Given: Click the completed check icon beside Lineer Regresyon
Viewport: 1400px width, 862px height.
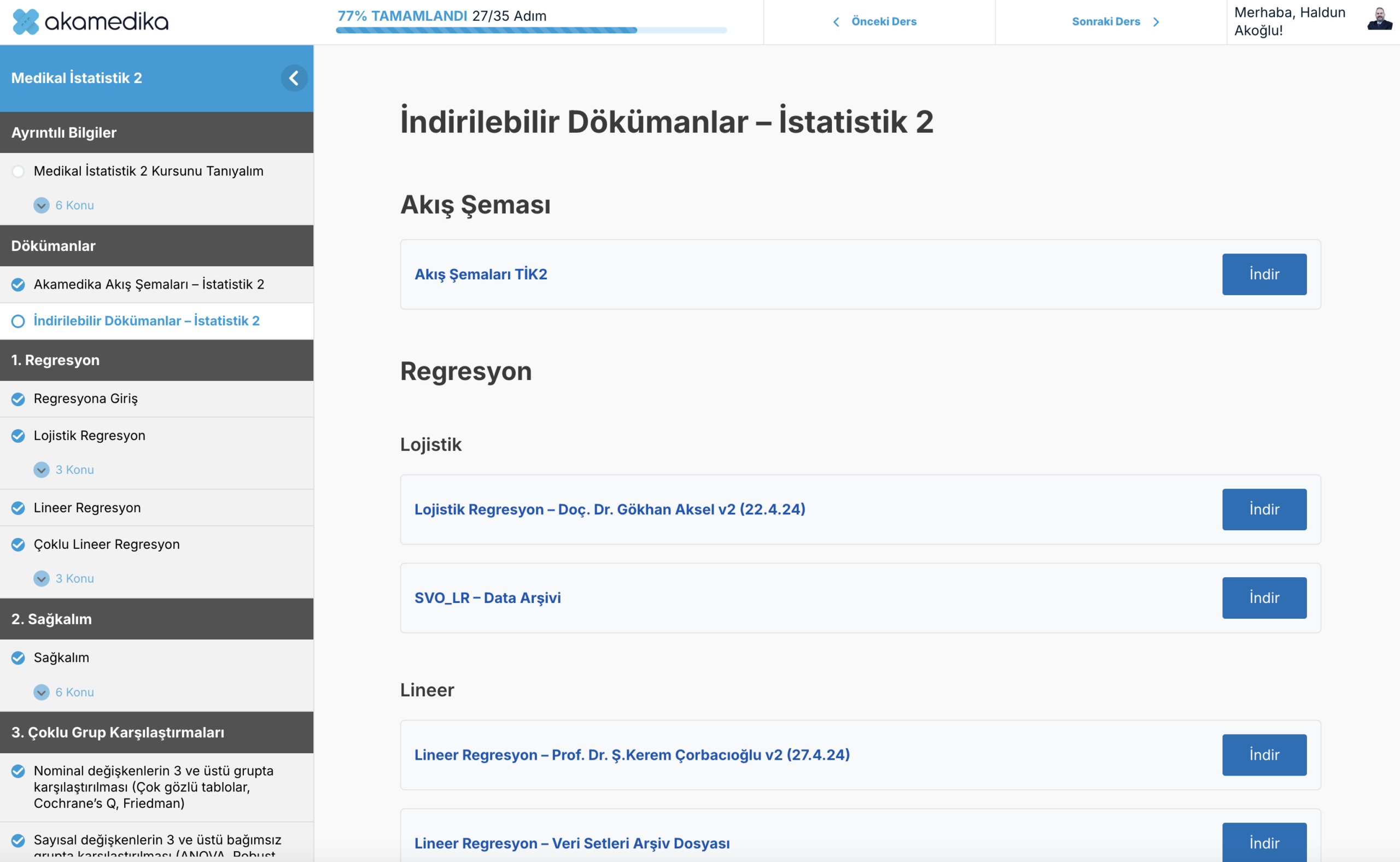Looking at the screenshot, I should click(18, 508).
